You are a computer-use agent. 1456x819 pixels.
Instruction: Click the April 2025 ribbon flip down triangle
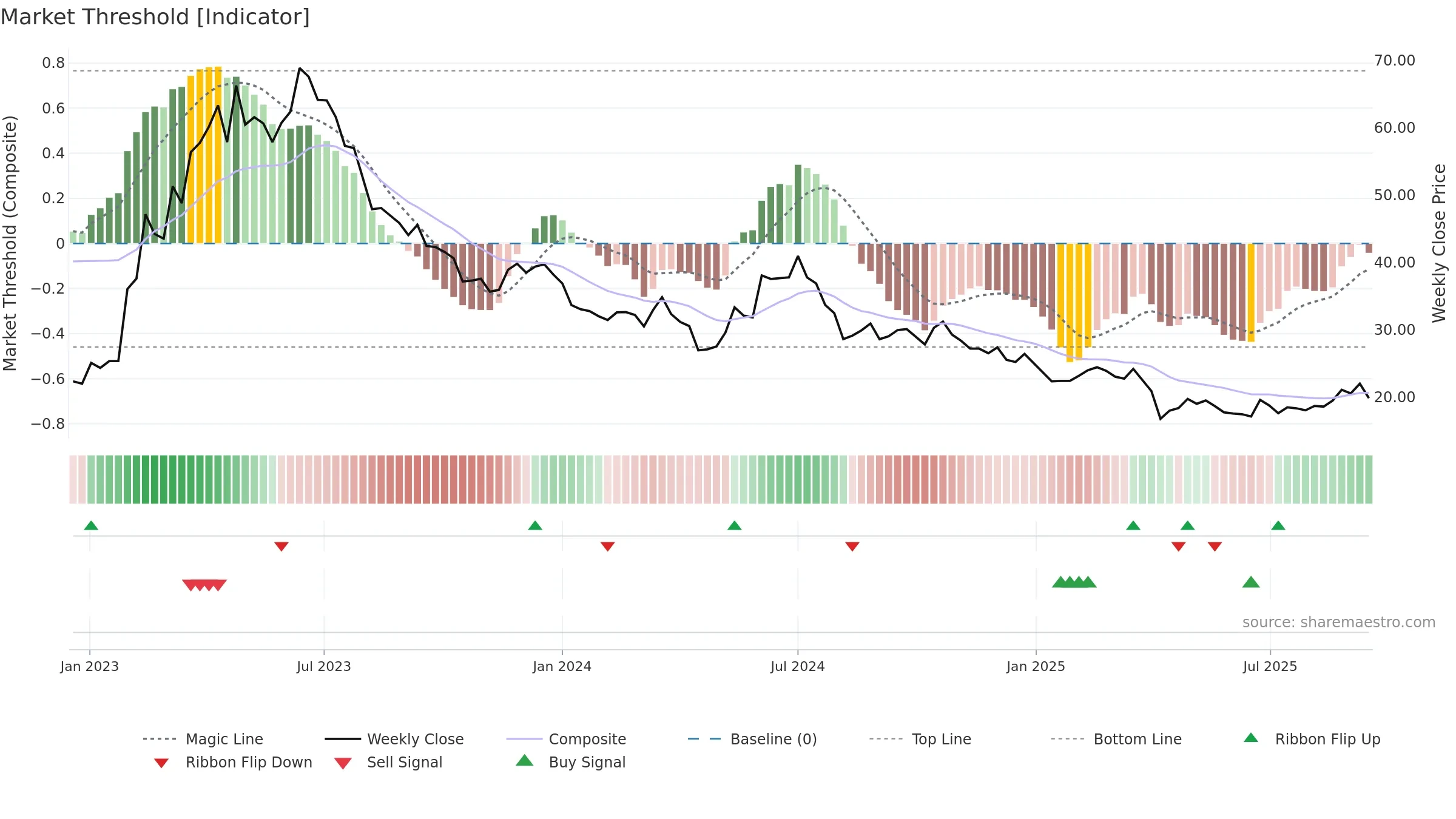[1179, 547]
